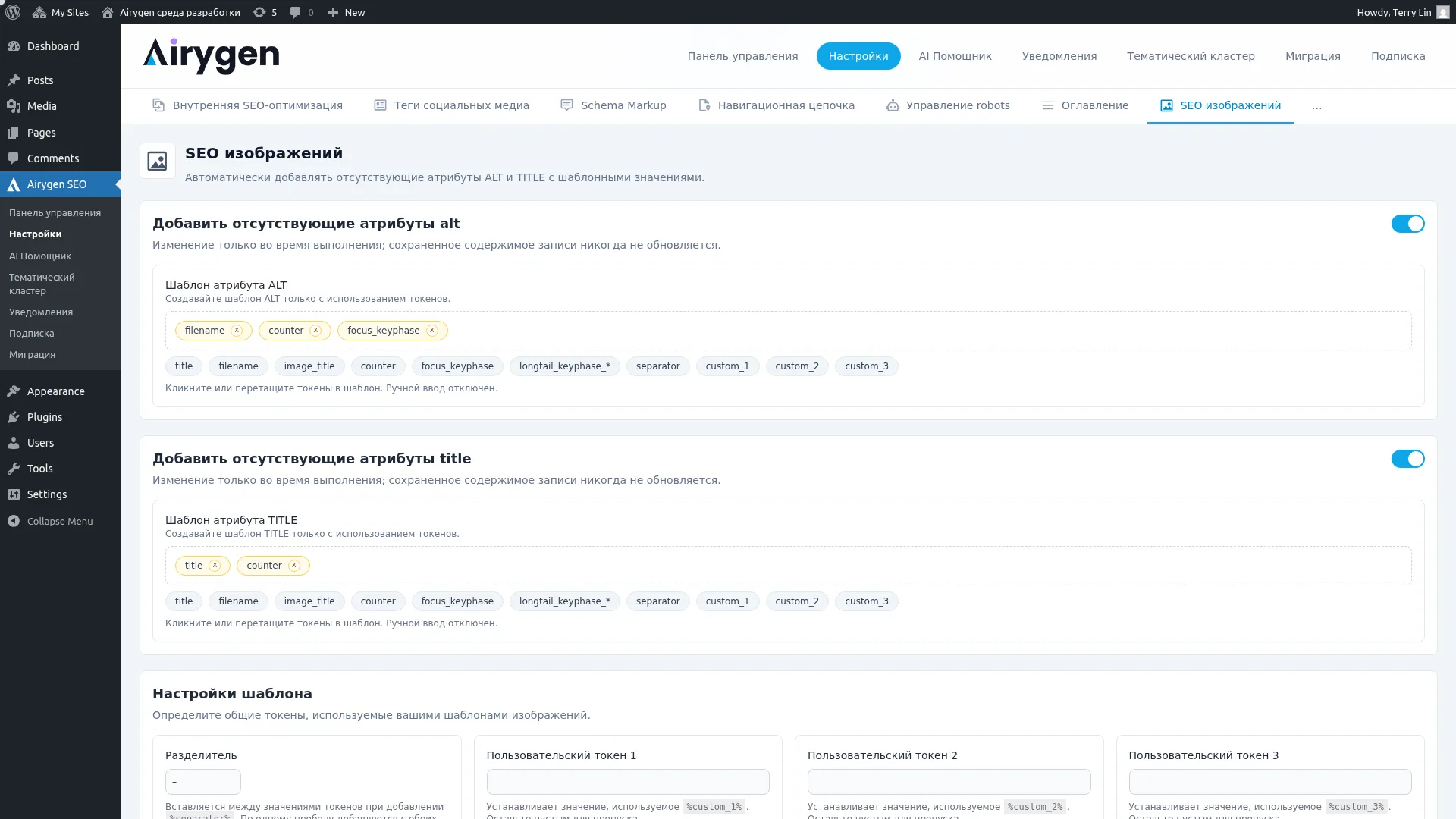Image resolution: width=1456 pixels, height=819 pixels.
Task: Open Управление robots tab
Action: 948,105
